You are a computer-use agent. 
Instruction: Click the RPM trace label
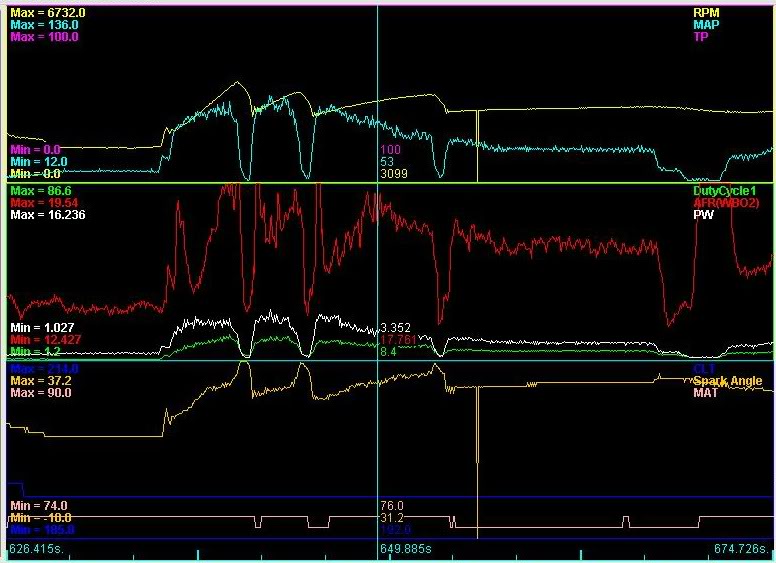point(706,13)
